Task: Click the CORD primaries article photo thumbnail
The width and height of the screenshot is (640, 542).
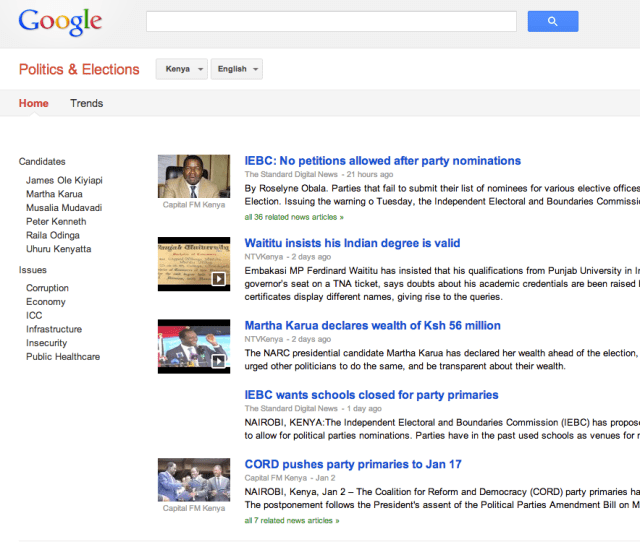Action: pyautogui.click(x=194, y=480)
